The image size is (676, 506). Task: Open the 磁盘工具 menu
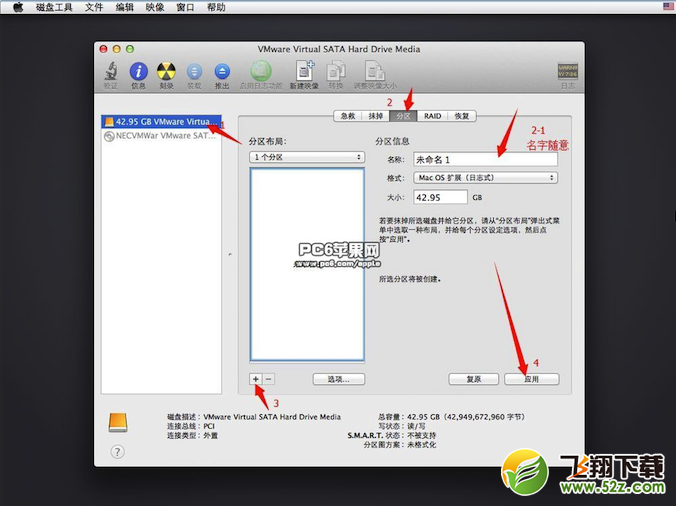[54, 7]
